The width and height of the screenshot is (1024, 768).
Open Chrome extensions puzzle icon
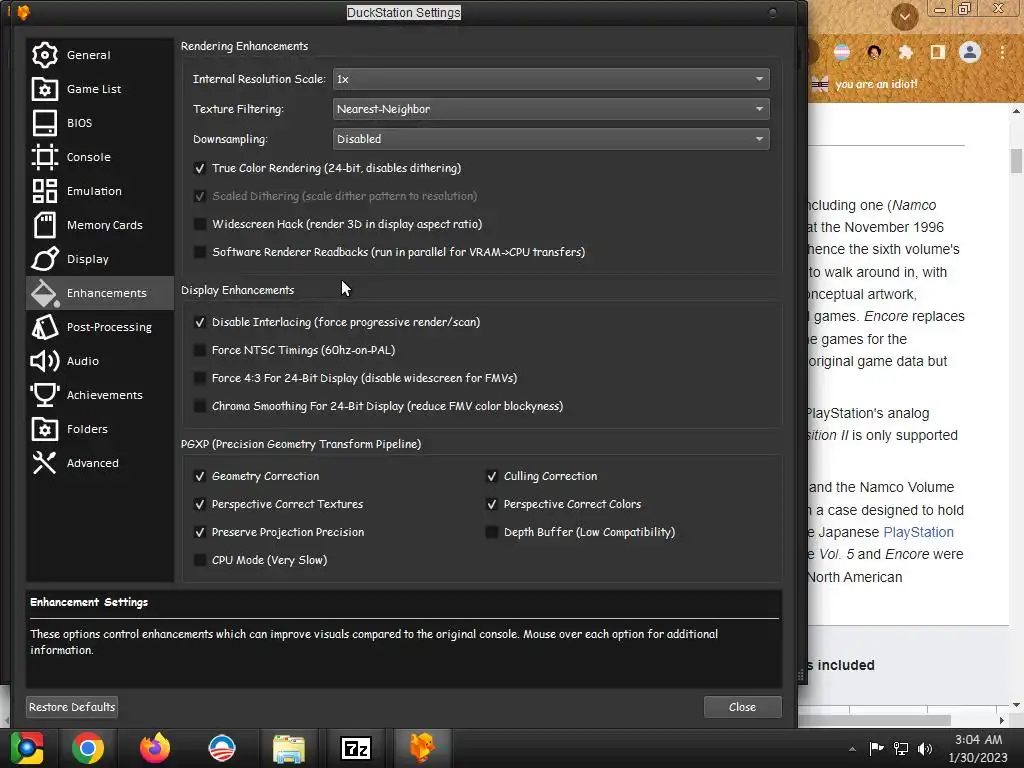(906, 52)
